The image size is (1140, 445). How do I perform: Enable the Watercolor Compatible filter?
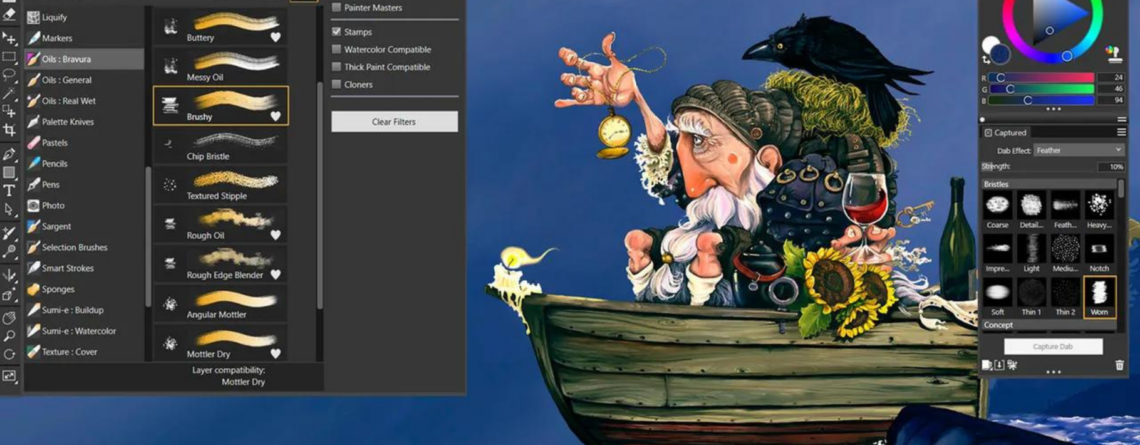click(337, 50)
